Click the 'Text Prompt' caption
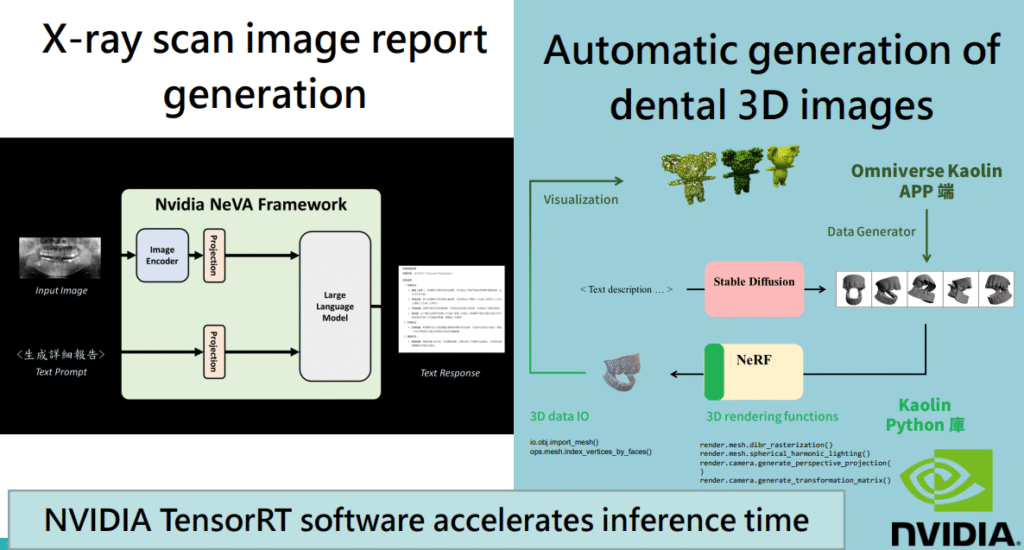Screen dimensions: 1024x550 click(61, 372)
